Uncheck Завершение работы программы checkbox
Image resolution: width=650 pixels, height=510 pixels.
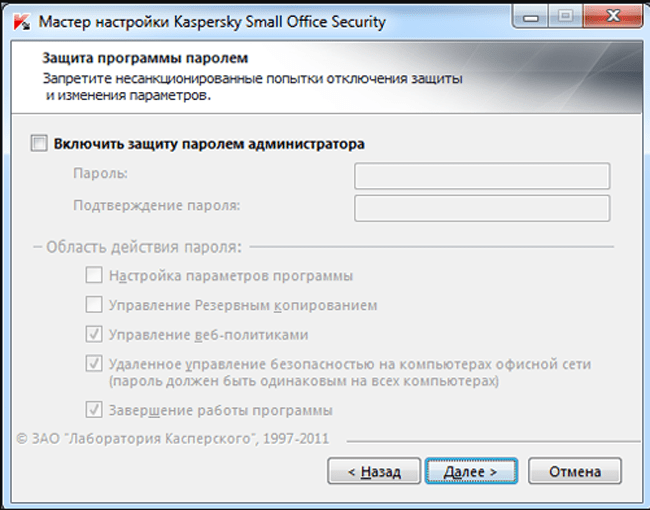coord(94,409)
